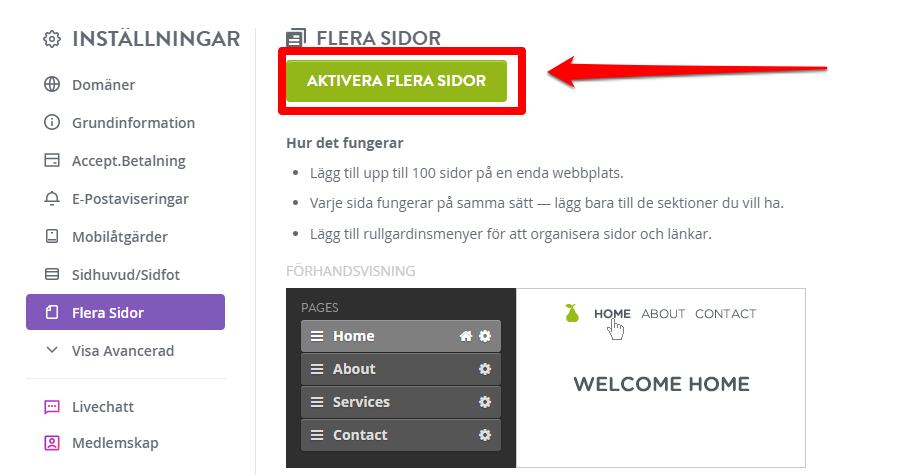
Task: Click the ABOUT link in preview
Action: [x=663, y=314]
